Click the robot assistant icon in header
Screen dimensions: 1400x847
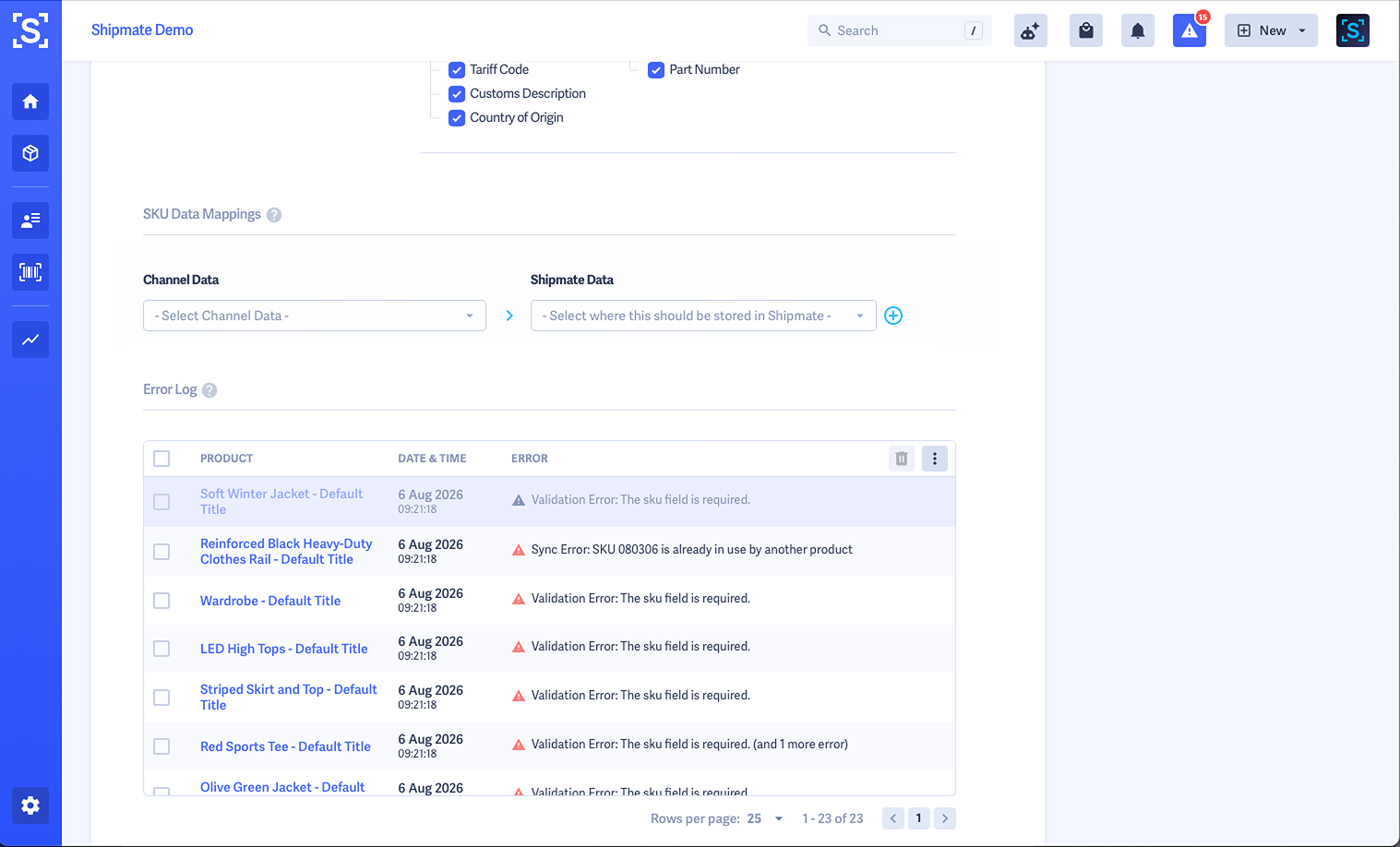coord(1030,30)
